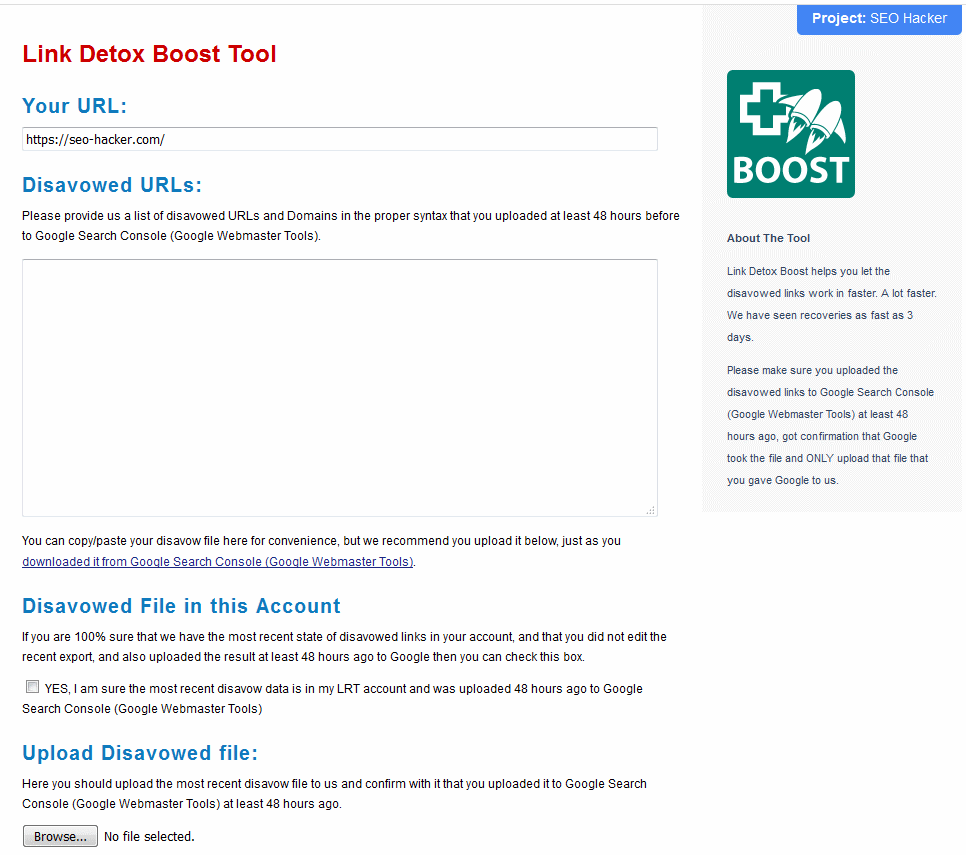Click the About The Tool sidebar heading
Image resolution: width=966 pixels, height=855 pixels.
pos(768,238)
